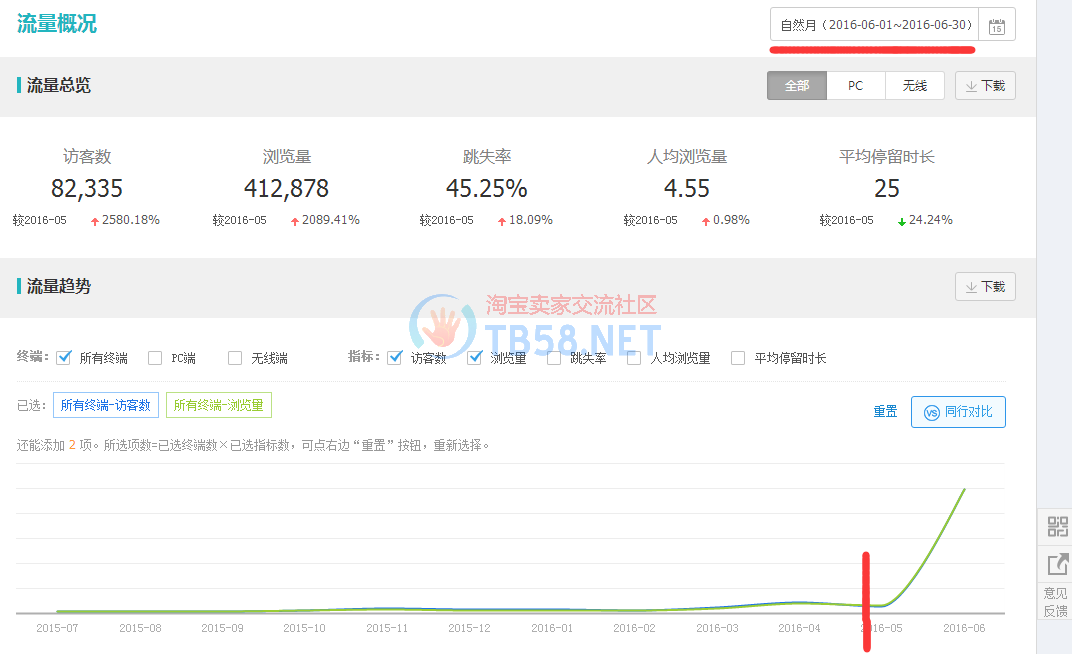Screen dimensions: 1072x654
Task: Uncheck the 所有终端 checkbox
Action: tap(64, 358)
